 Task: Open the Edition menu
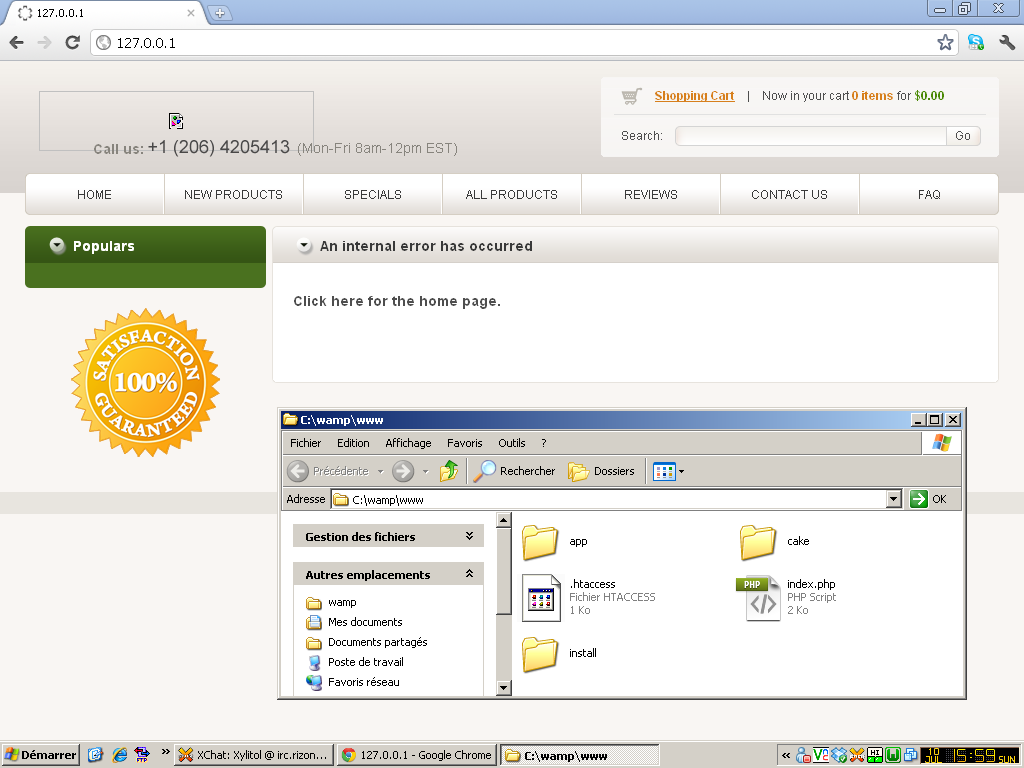tap(353, 443)
